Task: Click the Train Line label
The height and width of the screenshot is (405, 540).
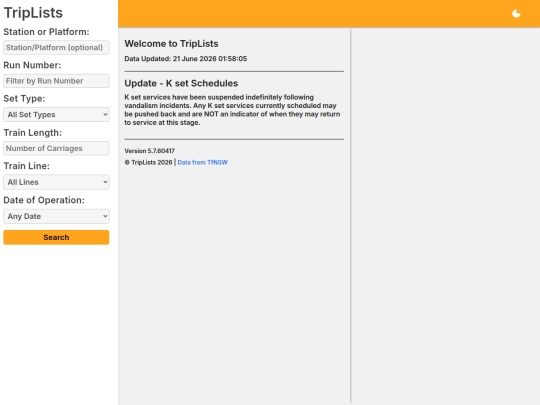Action: click(x=27, y=166)
